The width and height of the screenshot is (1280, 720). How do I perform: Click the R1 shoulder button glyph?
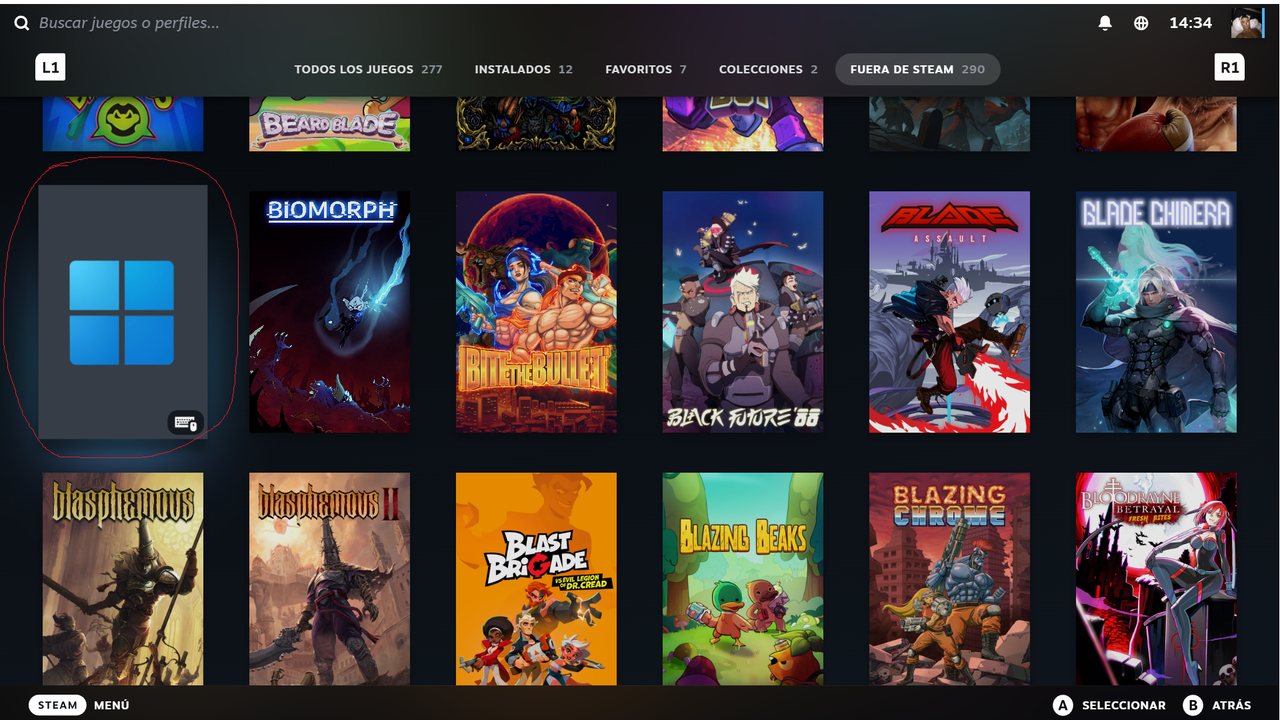[x=1229, y=68]
